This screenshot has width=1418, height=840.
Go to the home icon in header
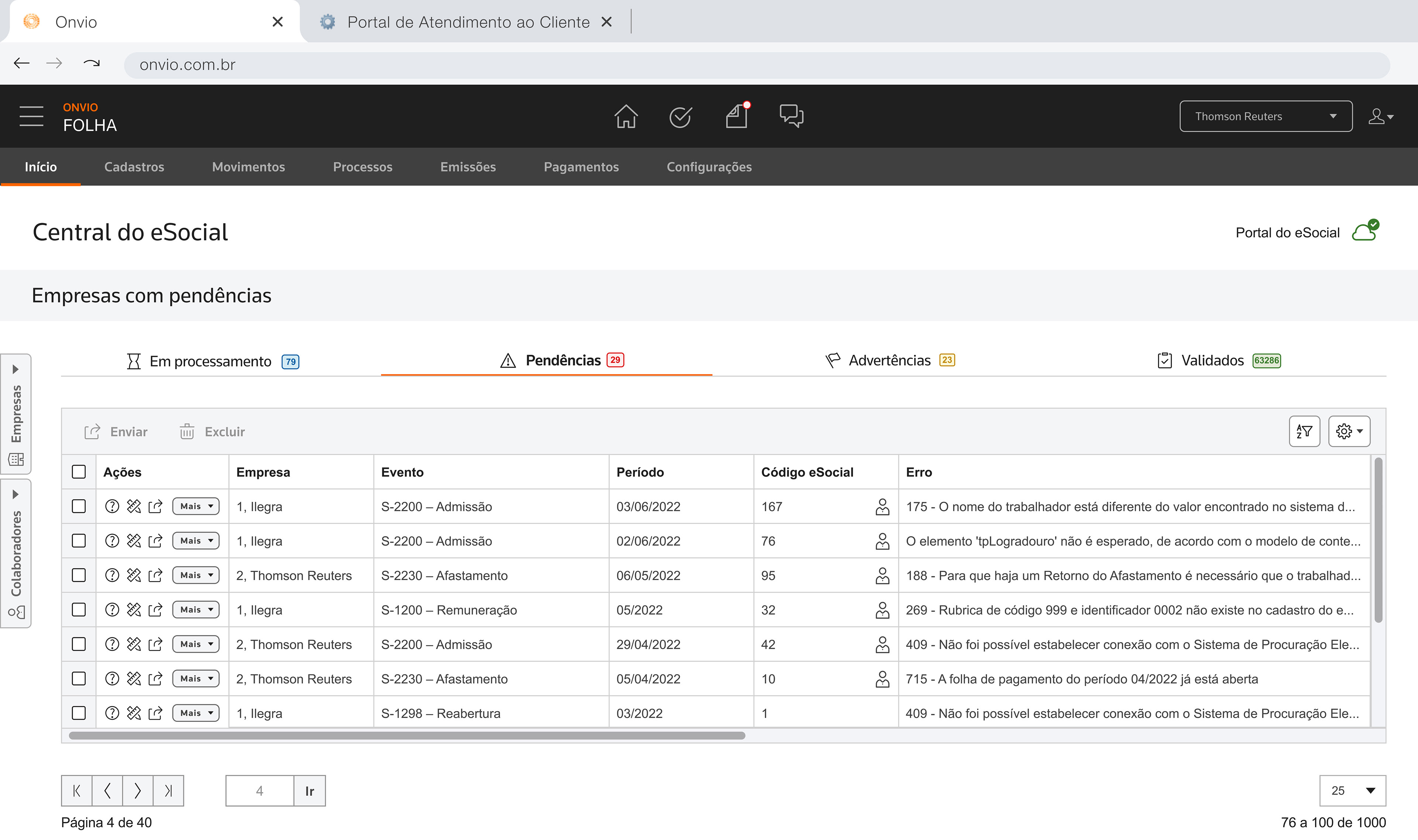pos(626,117)
